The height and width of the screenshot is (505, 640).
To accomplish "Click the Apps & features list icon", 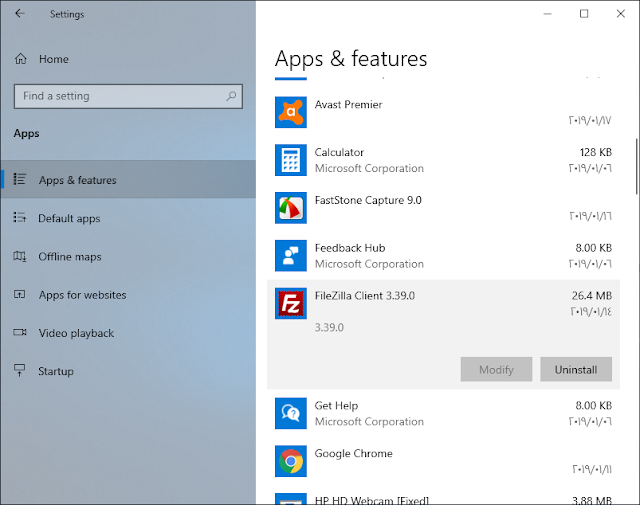I will point(20,179).
